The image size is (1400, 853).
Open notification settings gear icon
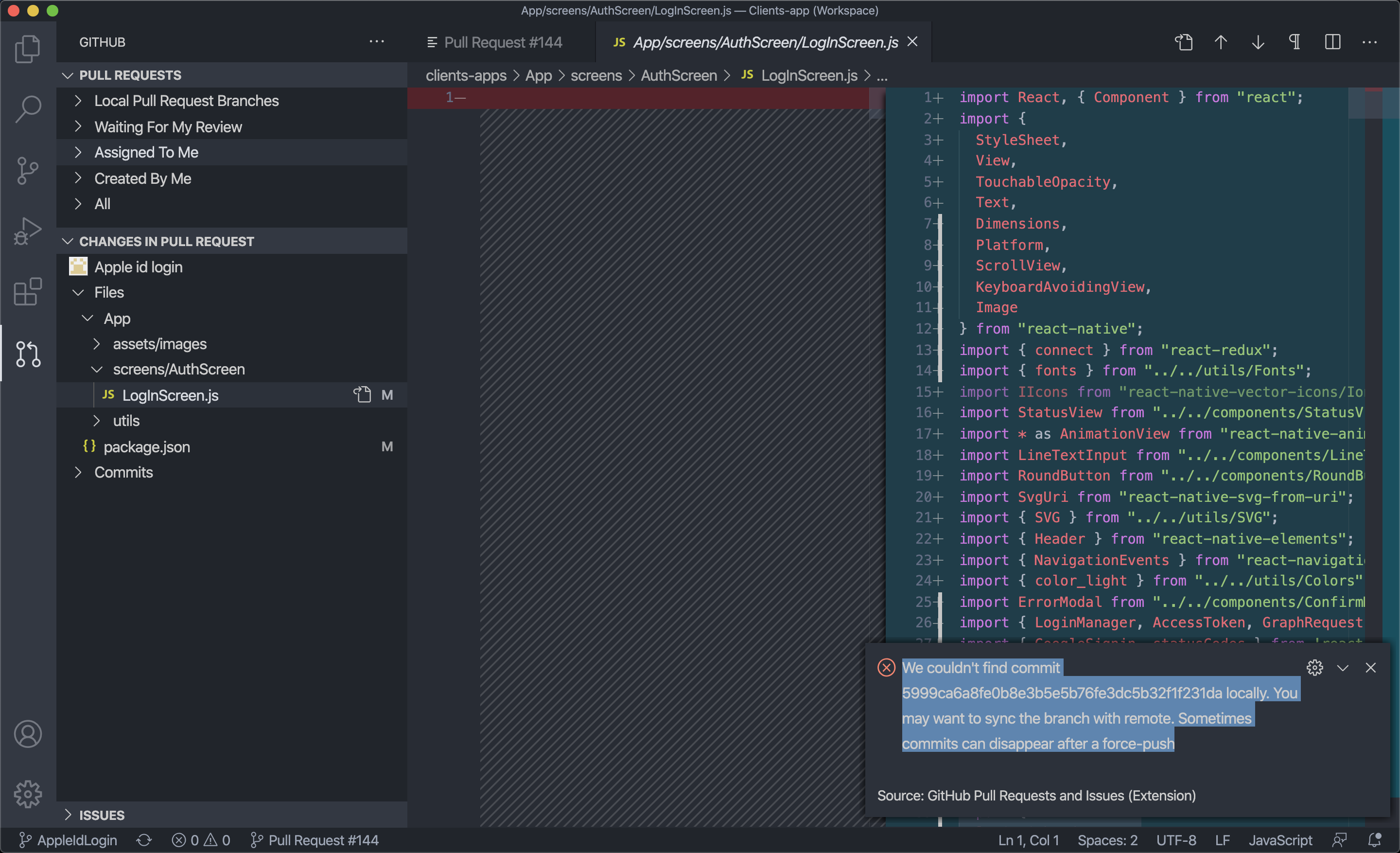(x=1314, y=667)
